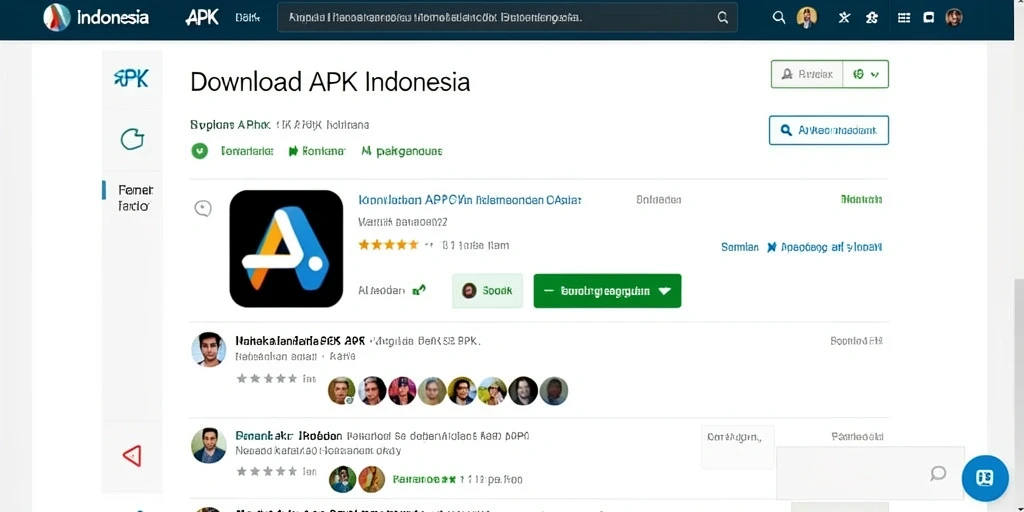Click the orange avatar in second review

tap(372, 479)
